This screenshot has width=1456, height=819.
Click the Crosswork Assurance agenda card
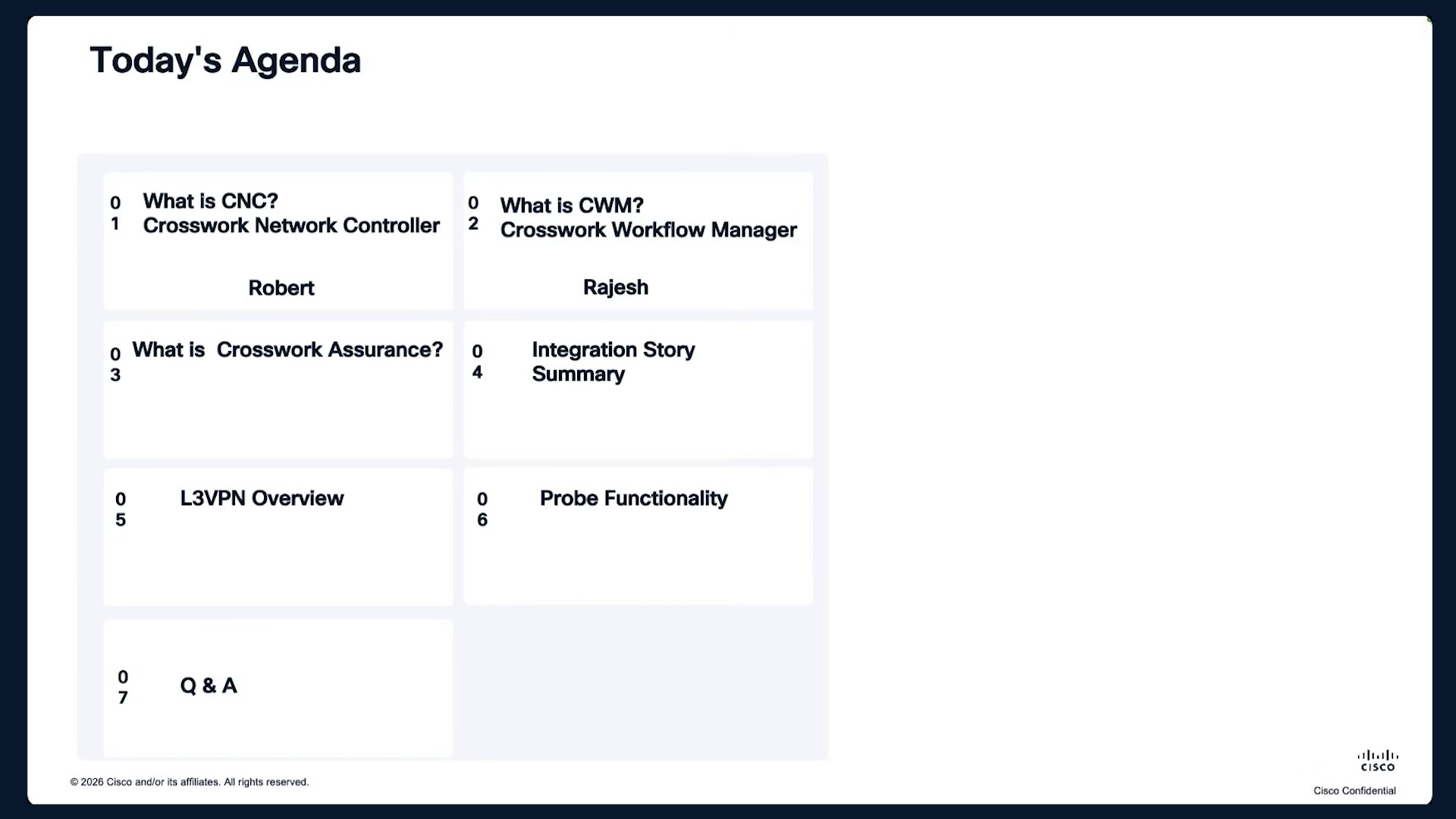coord(278,389)
